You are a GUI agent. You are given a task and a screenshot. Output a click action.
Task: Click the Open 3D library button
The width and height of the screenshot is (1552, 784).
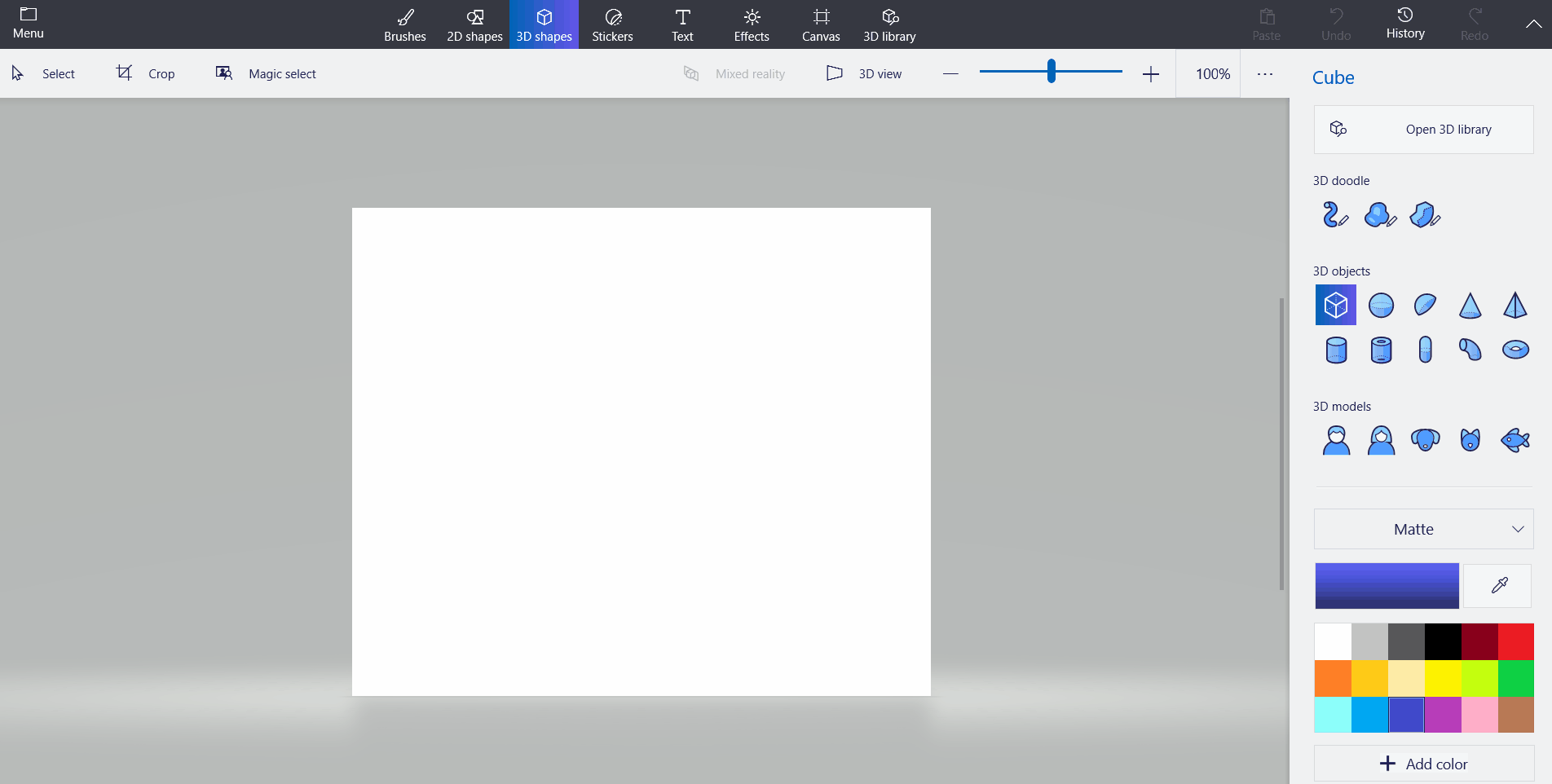[1423, 129]
